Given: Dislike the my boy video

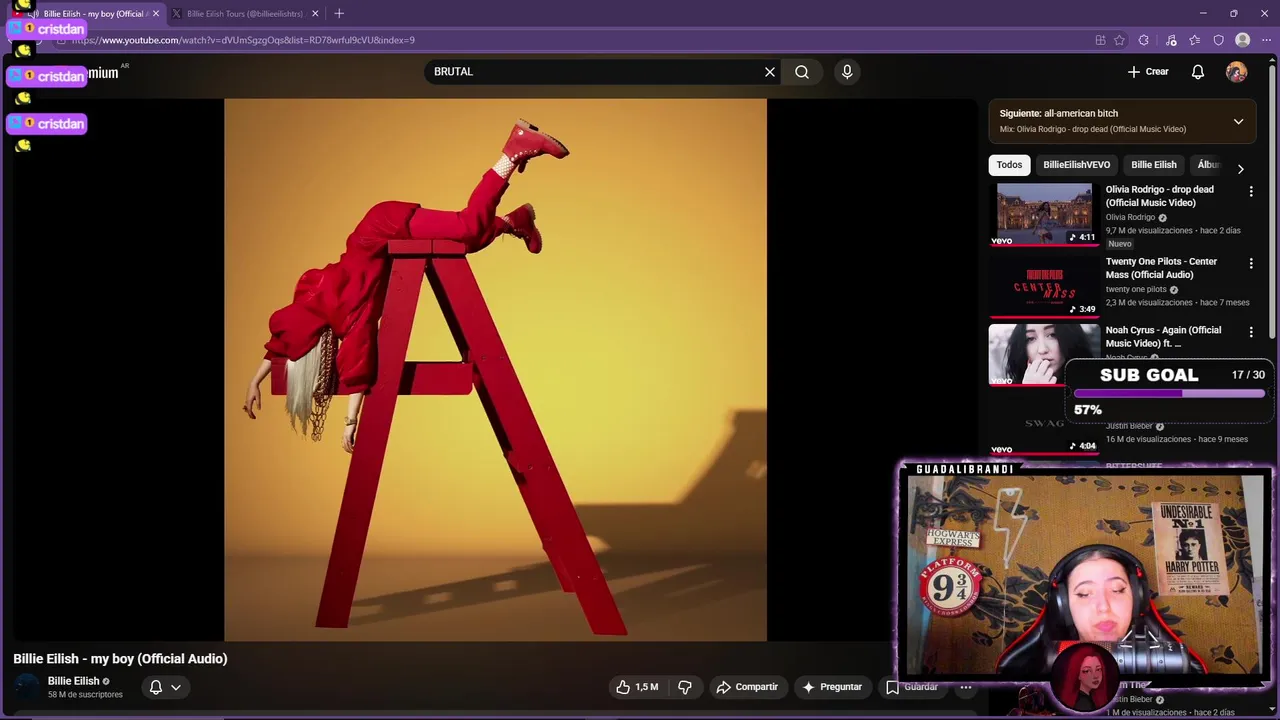Looking at the screenshot, I should point(685,687).
